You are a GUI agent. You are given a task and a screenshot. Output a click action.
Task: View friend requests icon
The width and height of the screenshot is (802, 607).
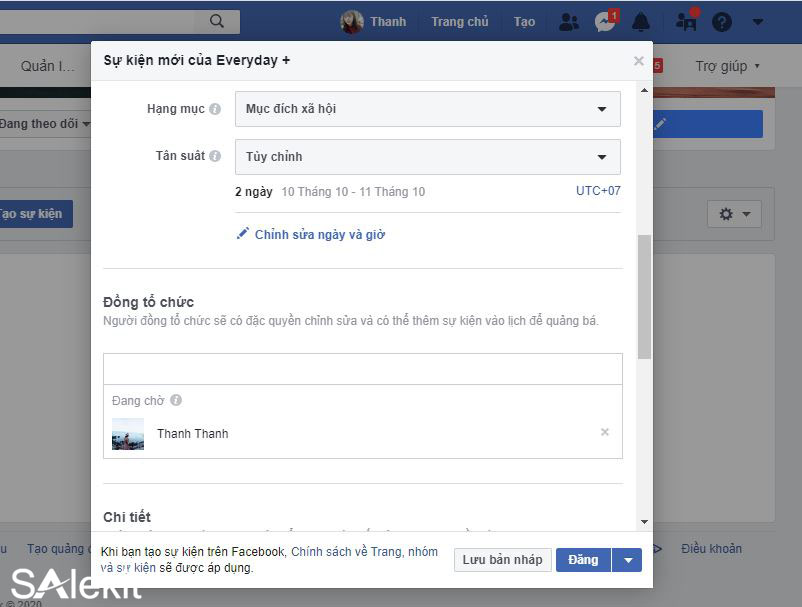(x=568, y=20)
